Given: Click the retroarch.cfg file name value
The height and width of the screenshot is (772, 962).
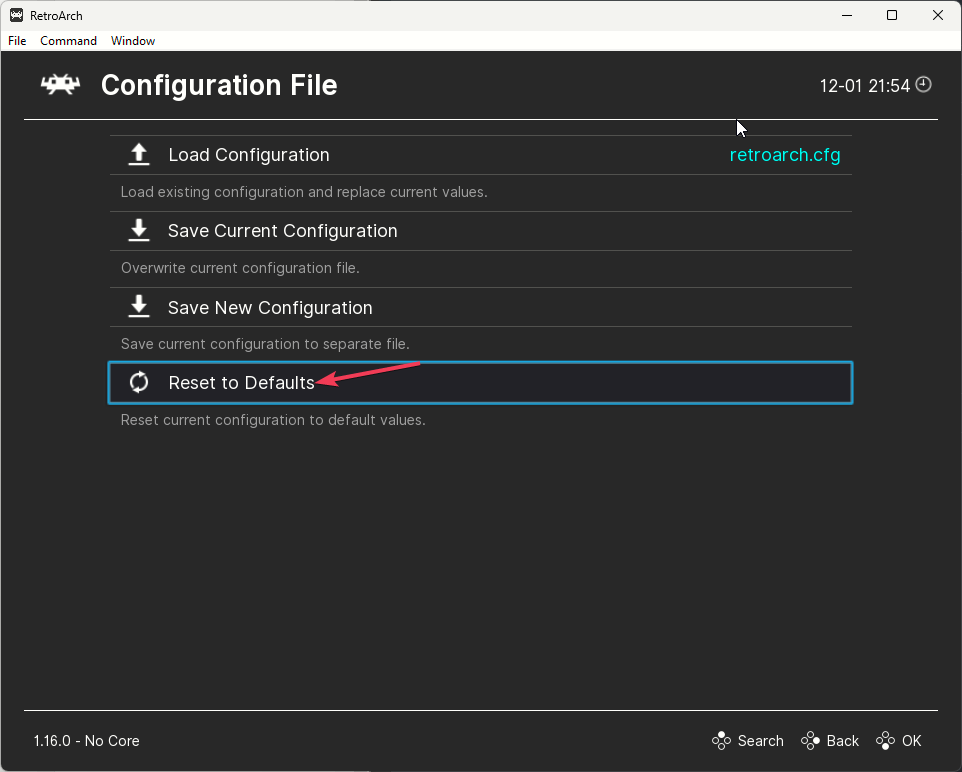Looking at the screenshot, I should pyautogui.click(x=785, y=155).
